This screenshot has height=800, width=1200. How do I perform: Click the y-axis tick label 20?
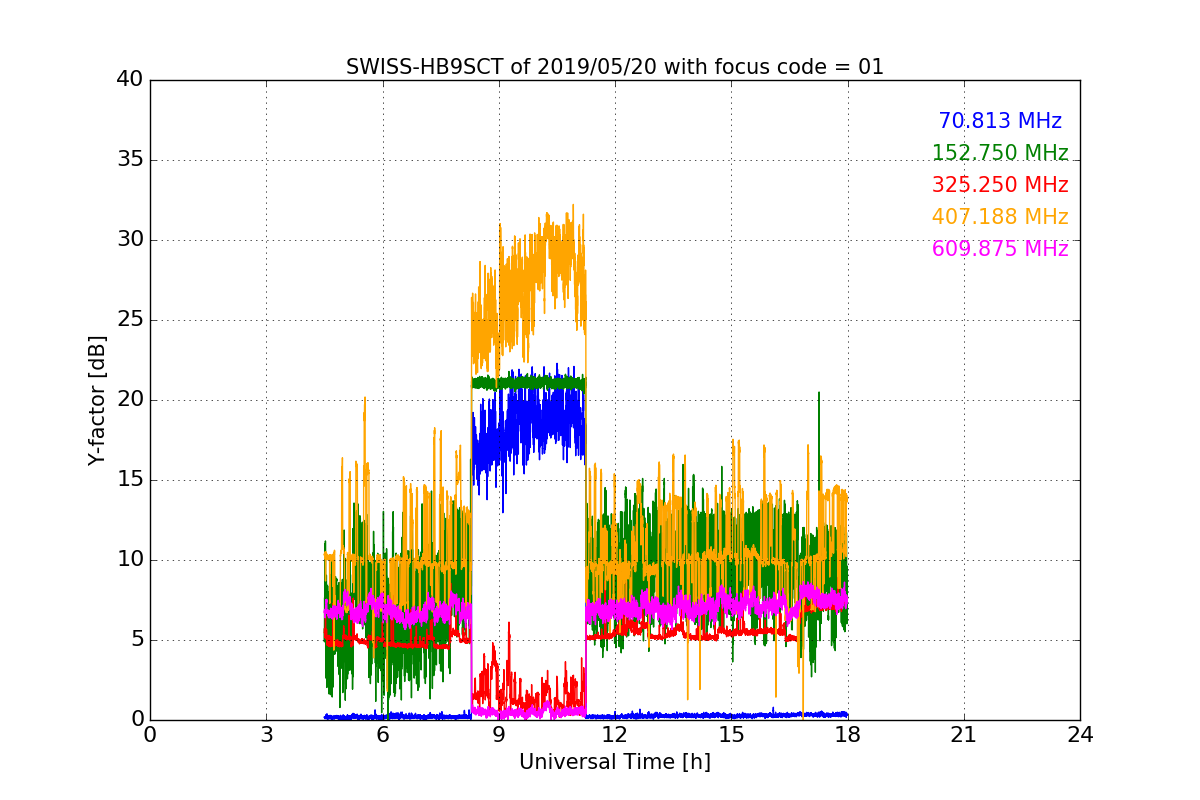pos(129,400)
